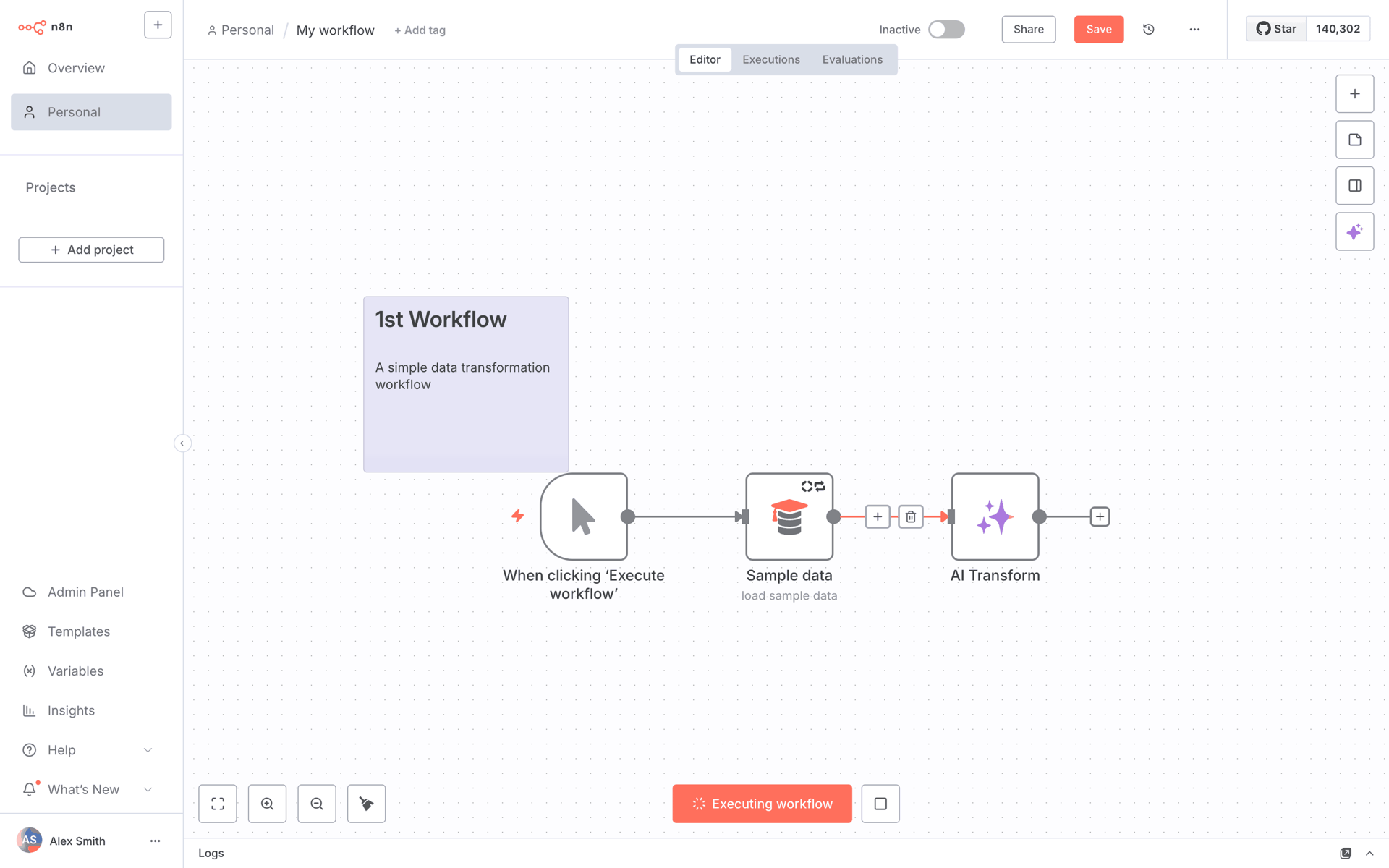The width and height of the screenshot is (1389, 868).
Task: Click Add tag
Action: (x=420, y=30)
